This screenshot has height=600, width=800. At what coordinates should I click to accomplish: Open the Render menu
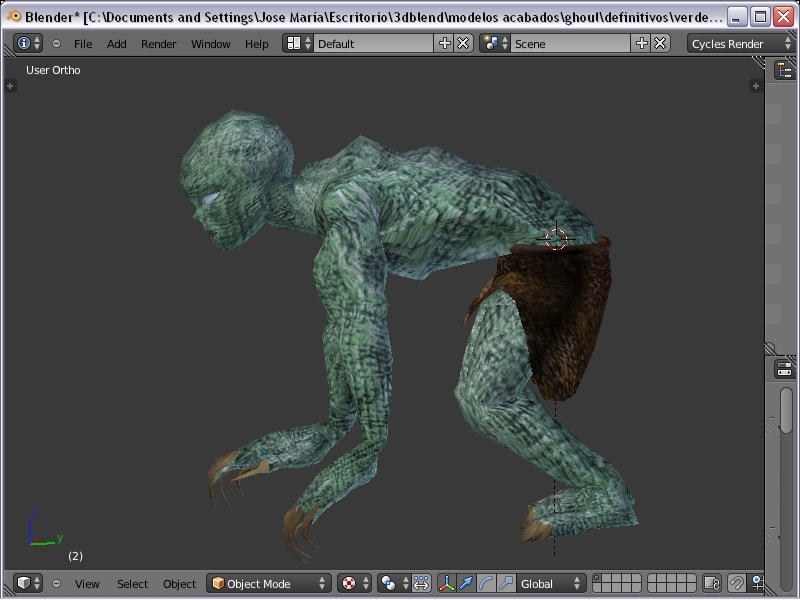[158, 44]
